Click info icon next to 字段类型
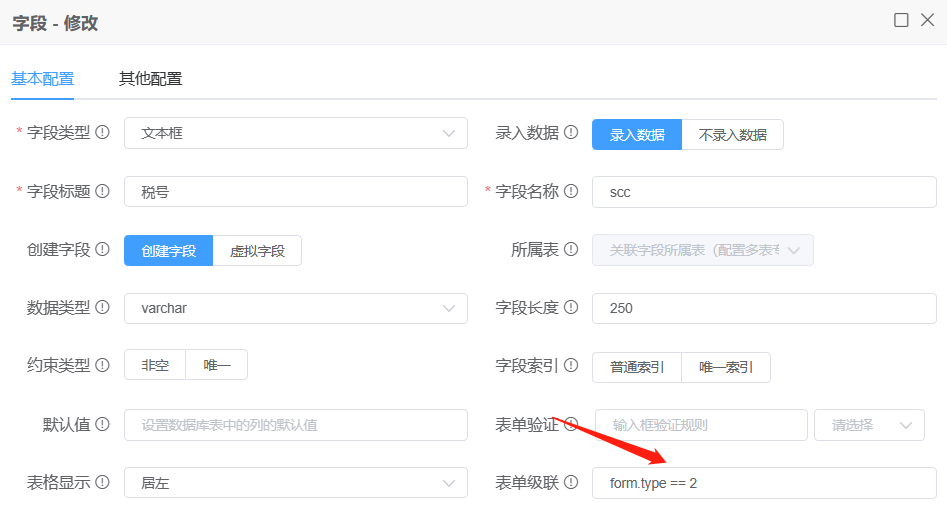The image size is (947, 524). [102, 133]
